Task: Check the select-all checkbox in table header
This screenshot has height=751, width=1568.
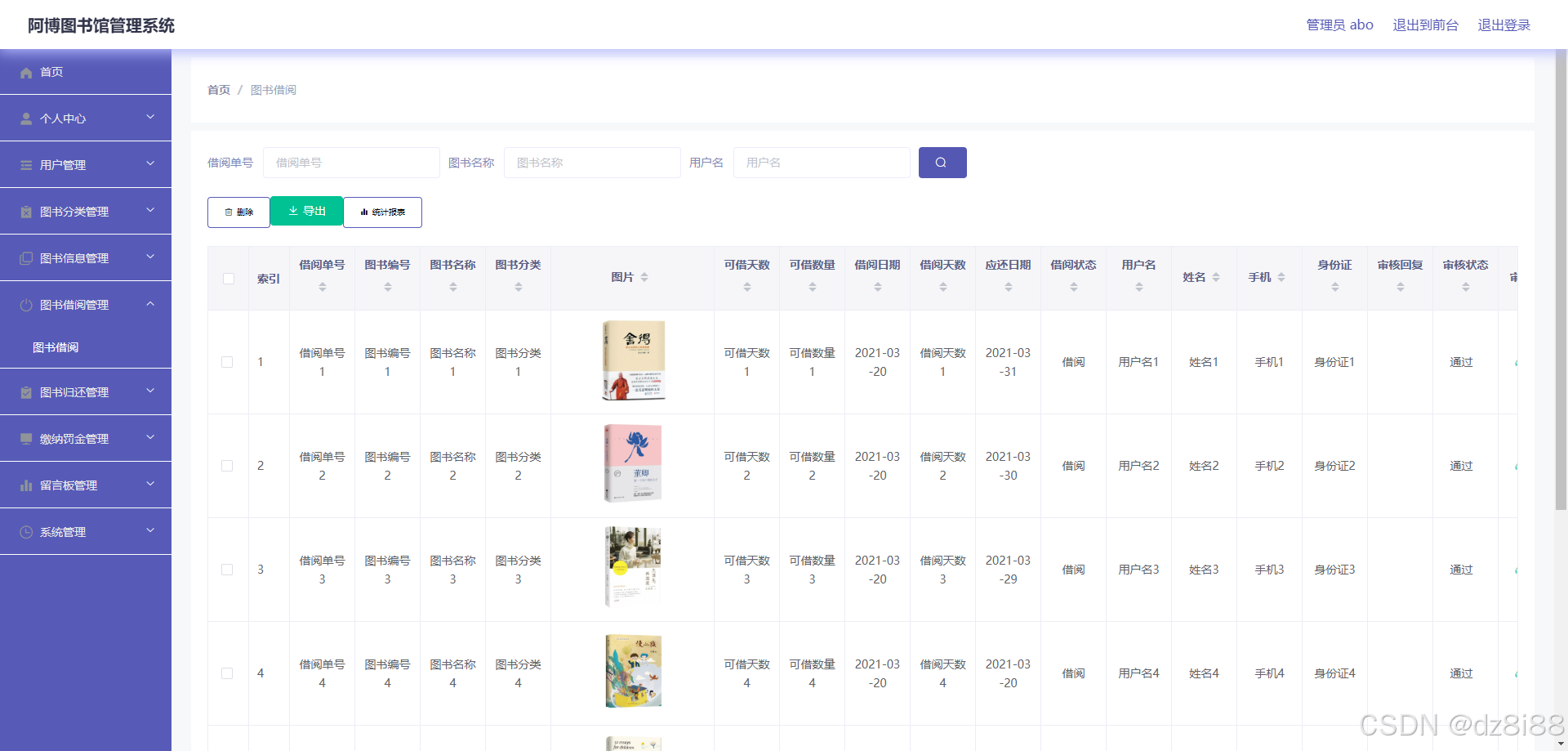Action: (x=228, y=279)
